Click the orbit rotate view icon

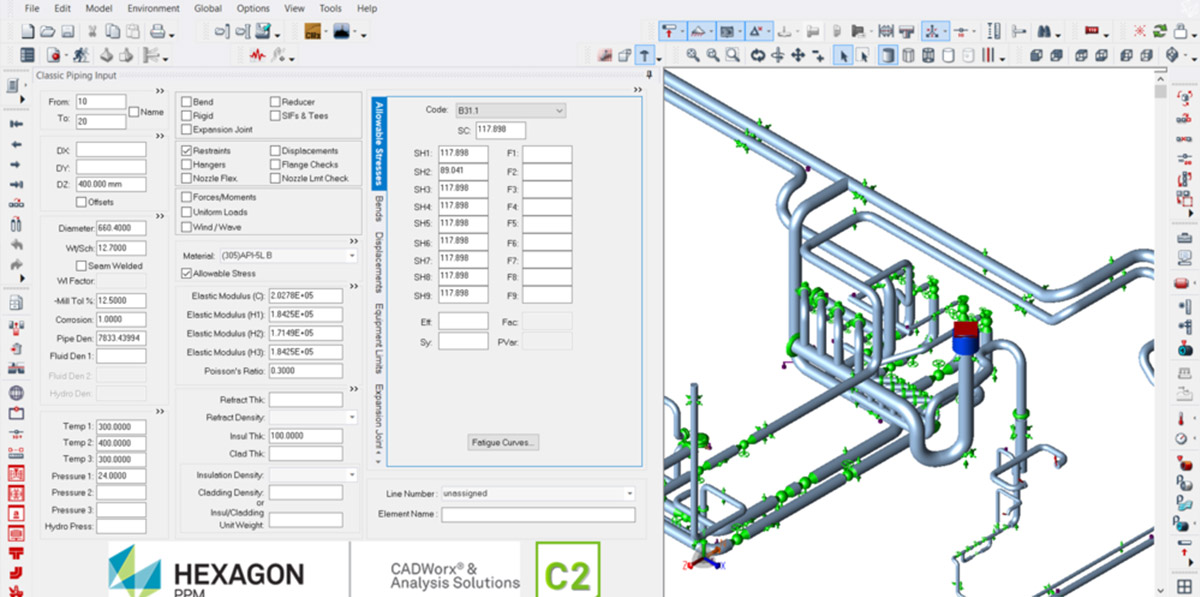[x=757, y=56]
